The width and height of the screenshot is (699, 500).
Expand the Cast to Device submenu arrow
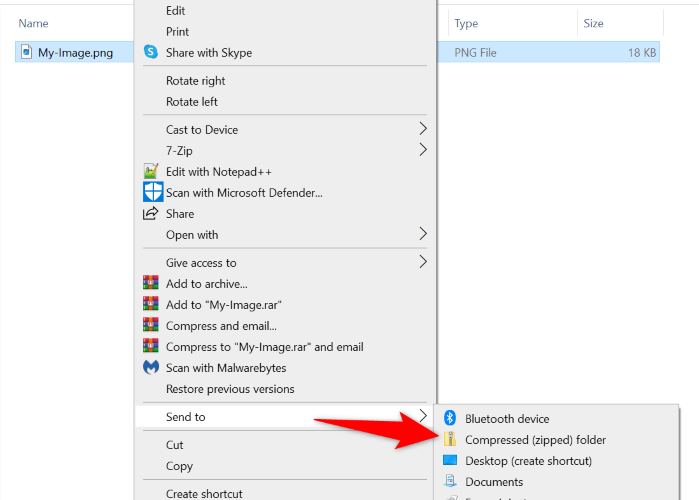tap(423, 129)
